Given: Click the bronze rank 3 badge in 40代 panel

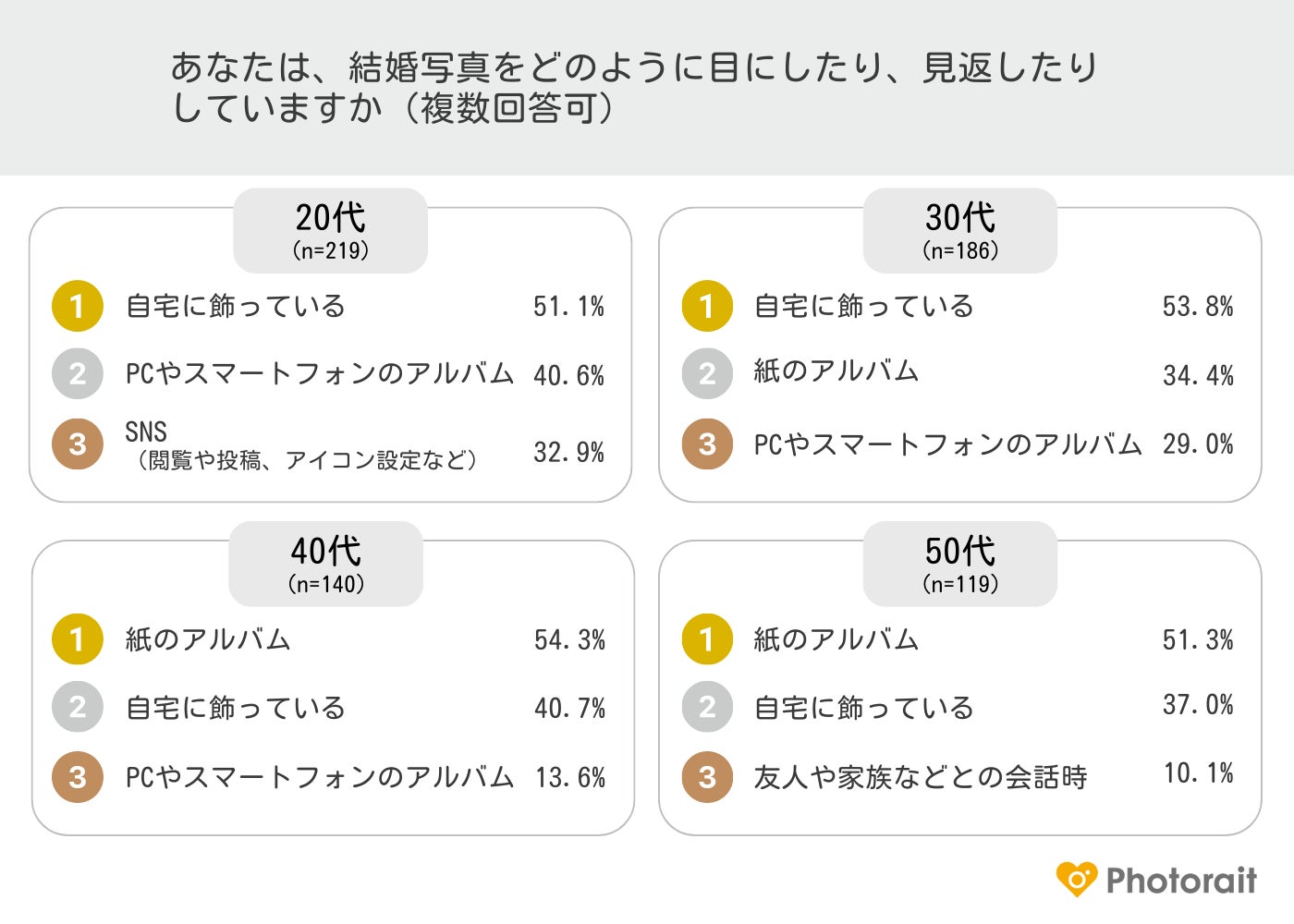Looking at the screenshot, I should pyautogui.click(x=77, y=777).
